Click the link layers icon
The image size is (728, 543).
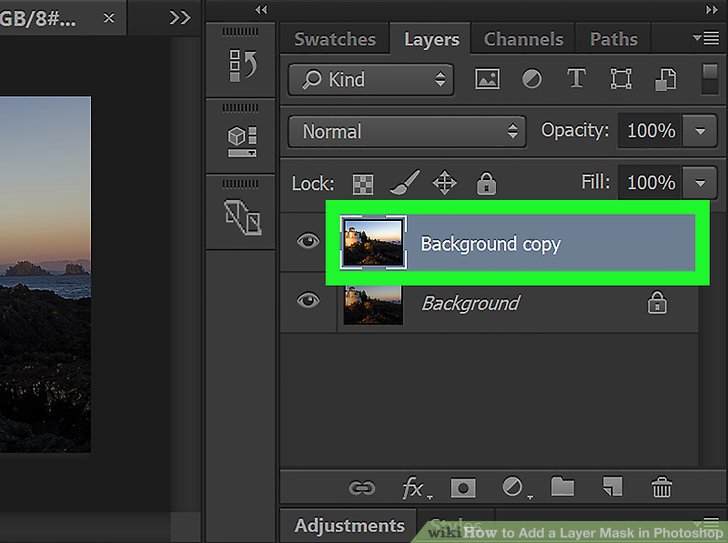coord(361,488)
